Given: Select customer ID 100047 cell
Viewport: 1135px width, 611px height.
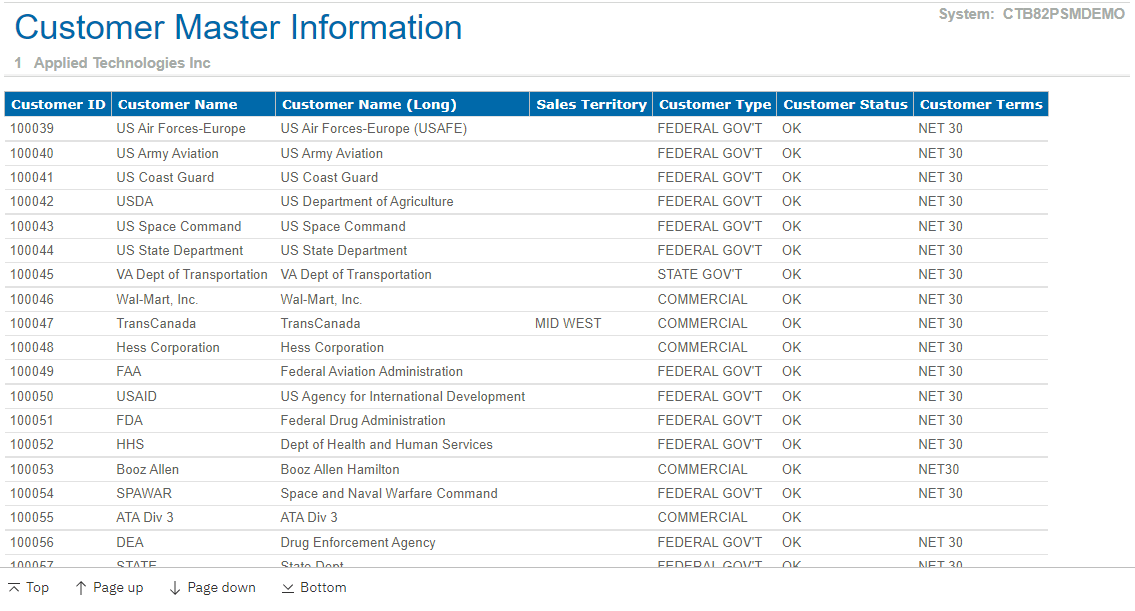Looking at the screenshot, I should pos(32,323).
